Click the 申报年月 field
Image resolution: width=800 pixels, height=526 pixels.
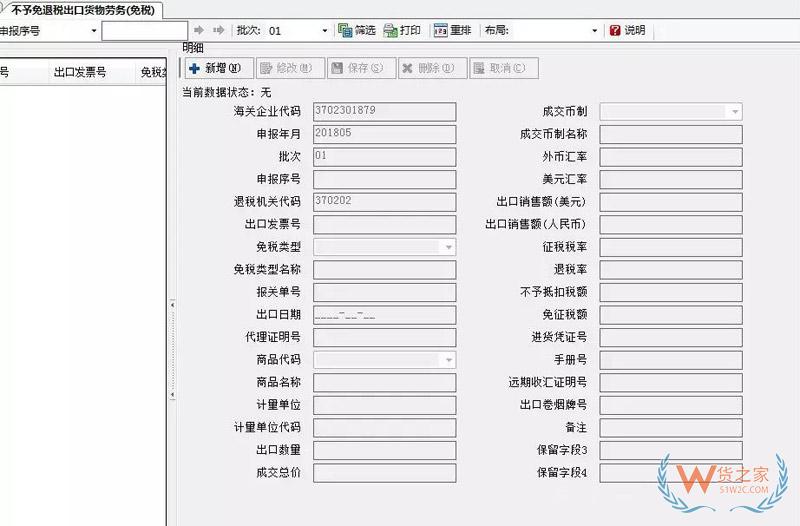pos(385,134)
